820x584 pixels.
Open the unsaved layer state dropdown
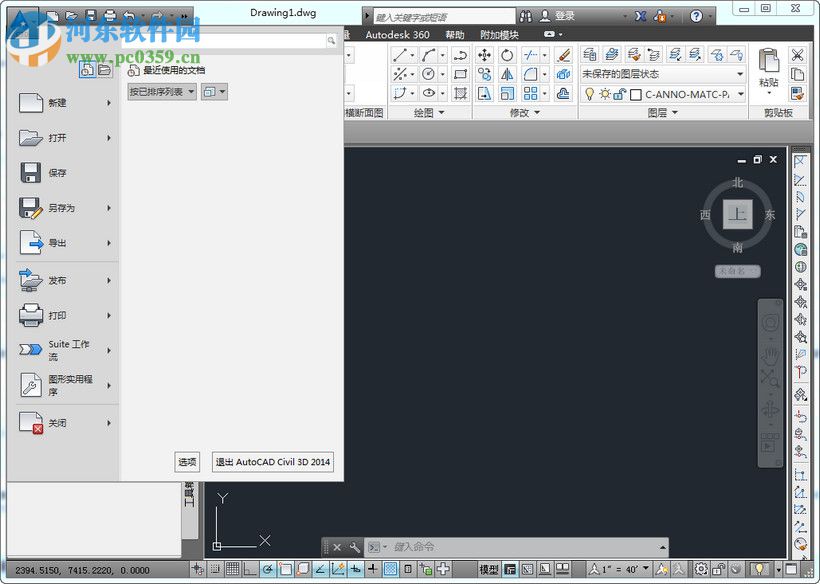coord(740,73)
